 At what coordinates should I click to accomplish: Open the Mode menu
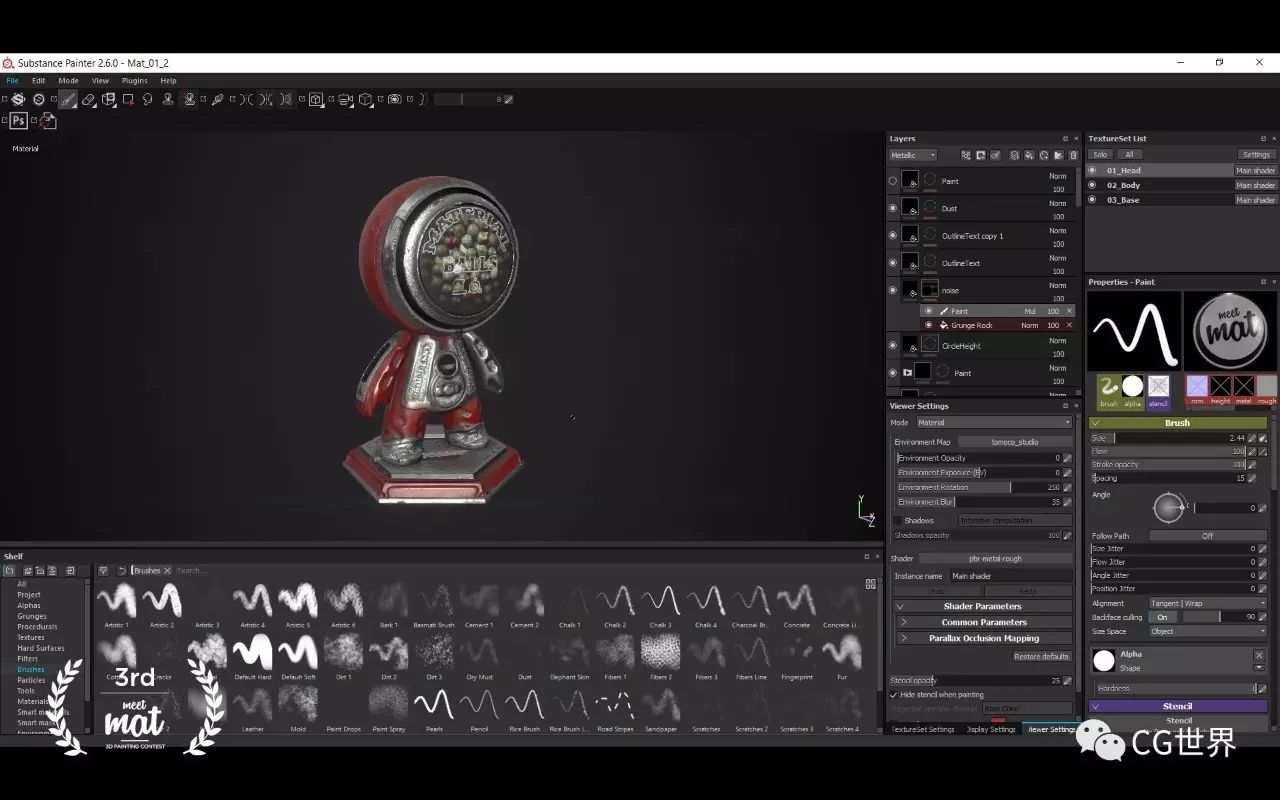click(x=68, y=81)
